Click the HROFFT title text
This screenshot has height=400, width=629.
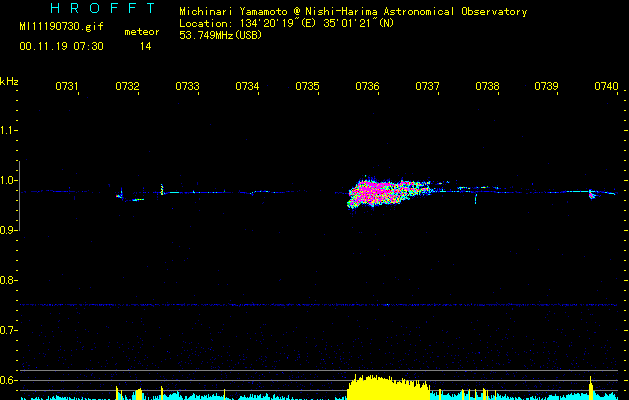coord(103,8)
